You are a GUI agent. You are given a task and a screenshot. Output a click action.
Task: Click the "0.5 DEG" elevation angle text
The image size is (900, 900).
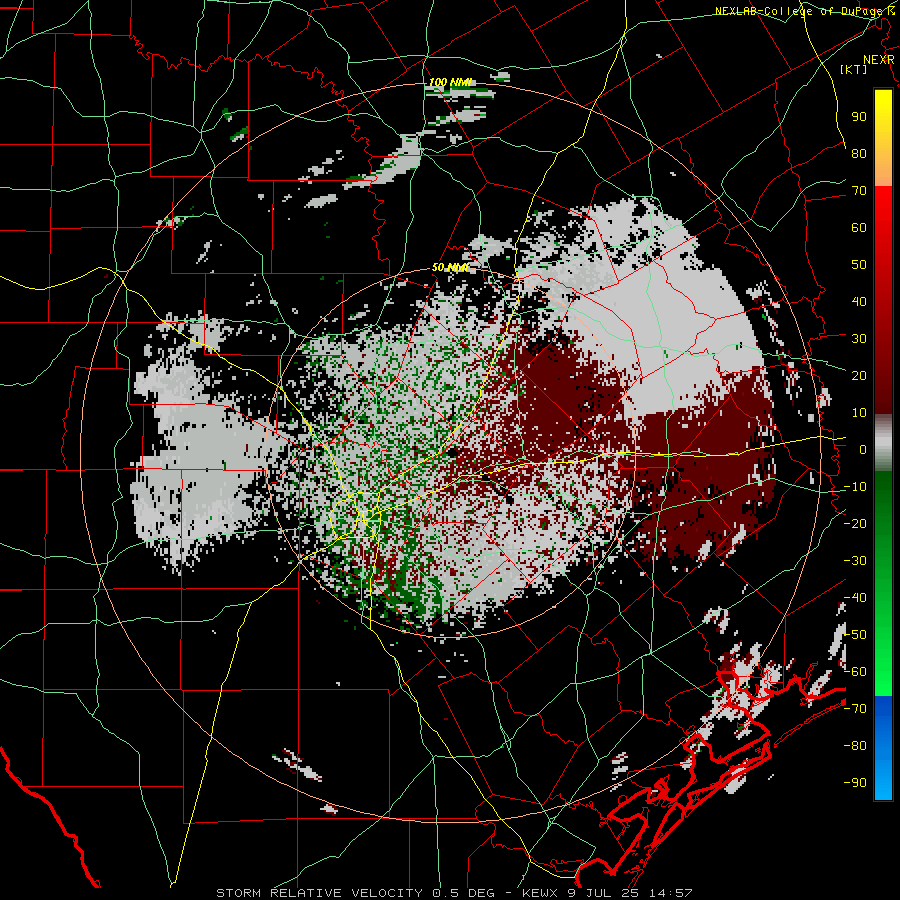click(x=465, y=893)
